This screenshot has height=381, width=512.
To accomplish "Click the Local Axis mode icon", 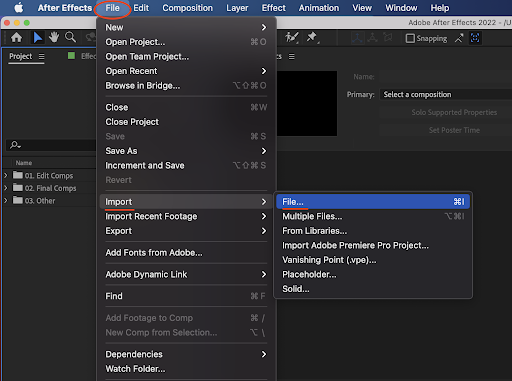I will [357, 38].
